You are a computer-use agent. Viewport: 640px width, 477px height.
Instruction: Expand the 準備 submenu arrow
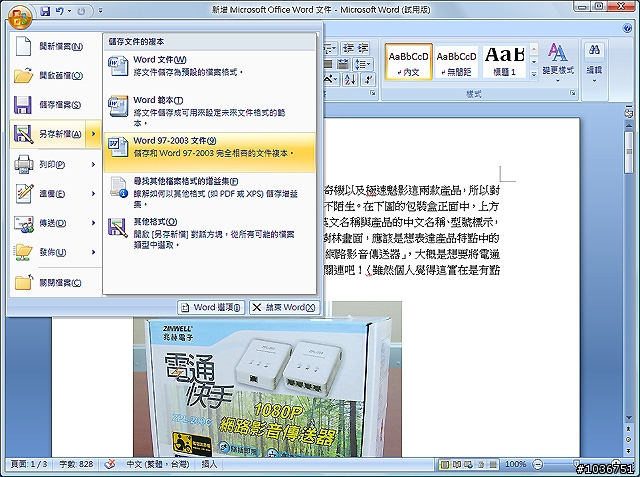click(93, 194)
